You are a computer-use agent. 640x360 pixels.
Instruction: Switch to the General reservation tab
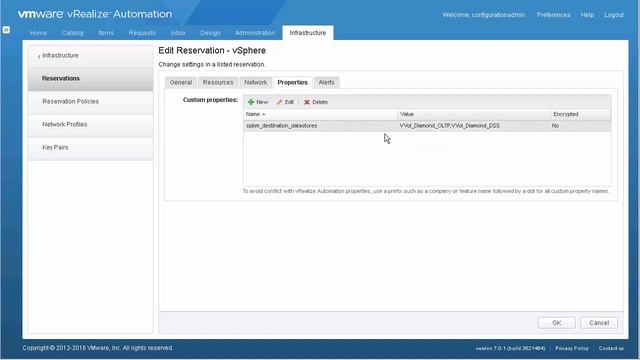[x=181, y=82]
